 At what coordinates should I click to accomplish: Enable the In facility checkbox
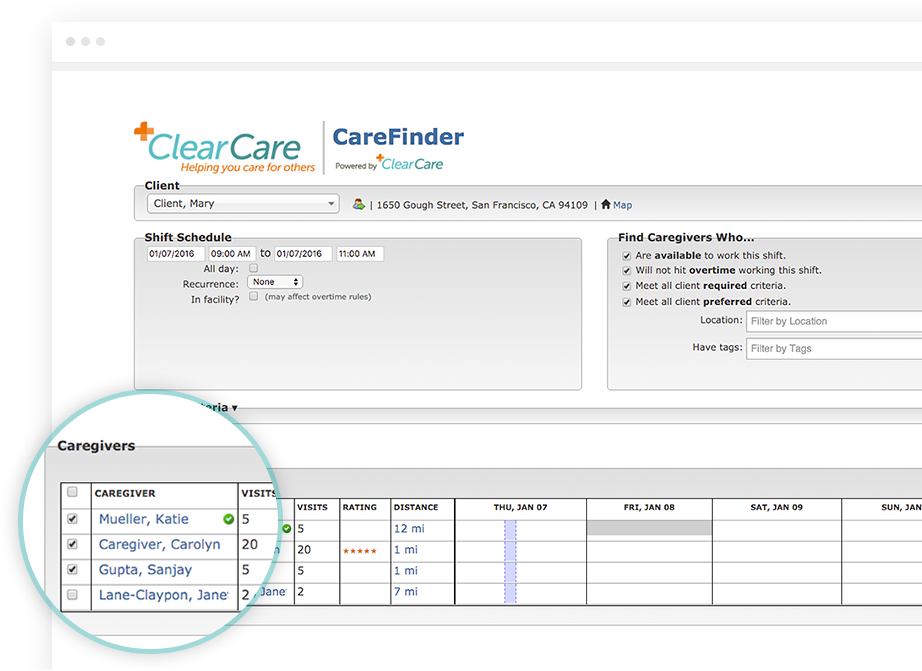coord(253,297)
